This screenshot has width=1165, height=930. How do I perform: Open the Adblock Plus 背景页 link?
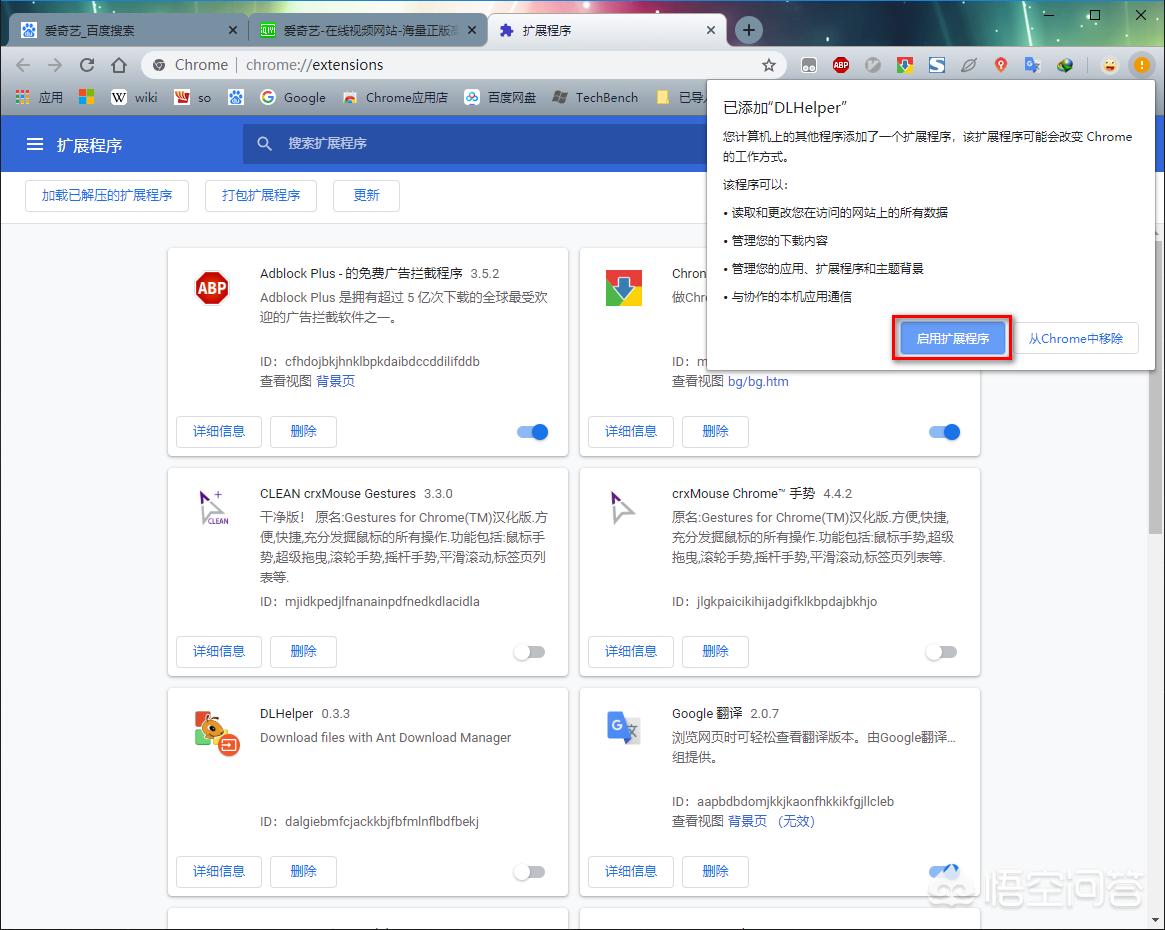tap(334, 382)
